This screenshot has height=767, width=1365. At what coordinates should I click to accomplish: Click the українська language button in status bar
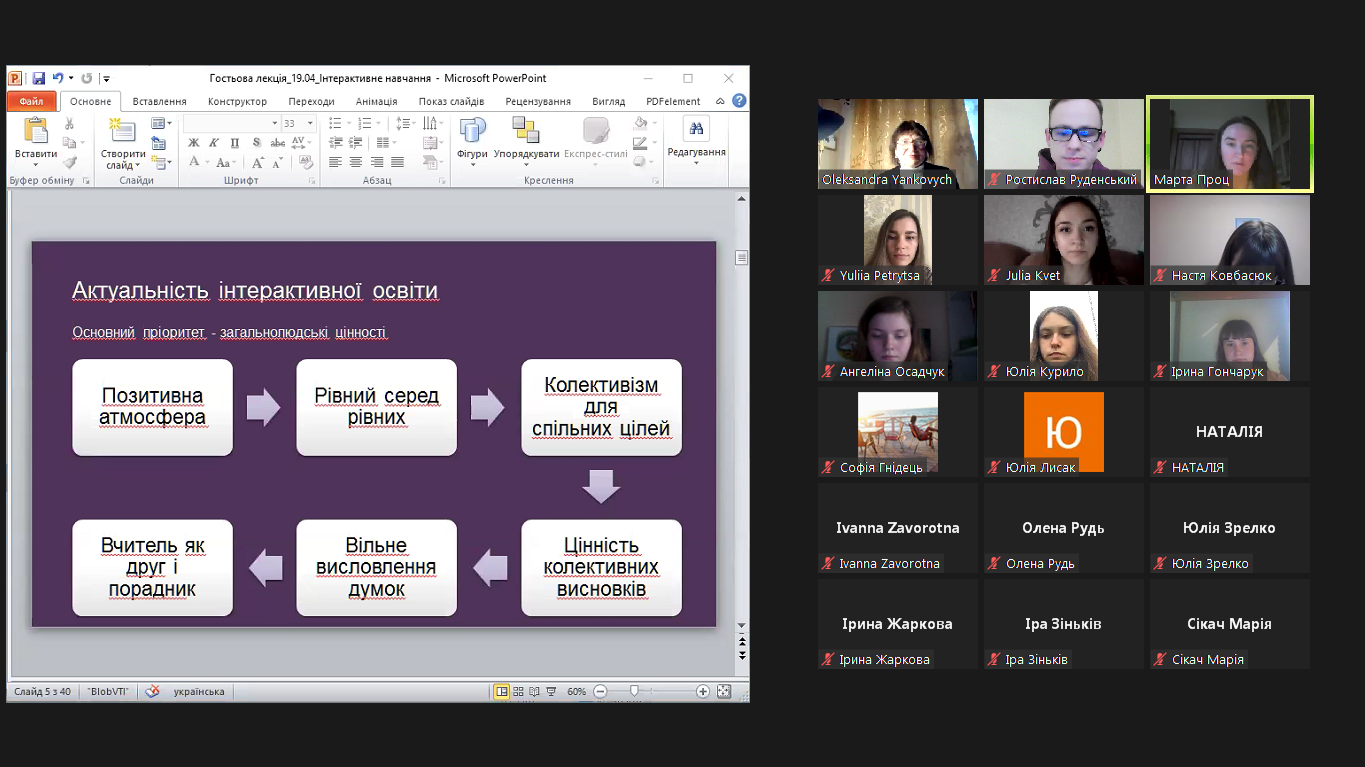tap(199, 691)
